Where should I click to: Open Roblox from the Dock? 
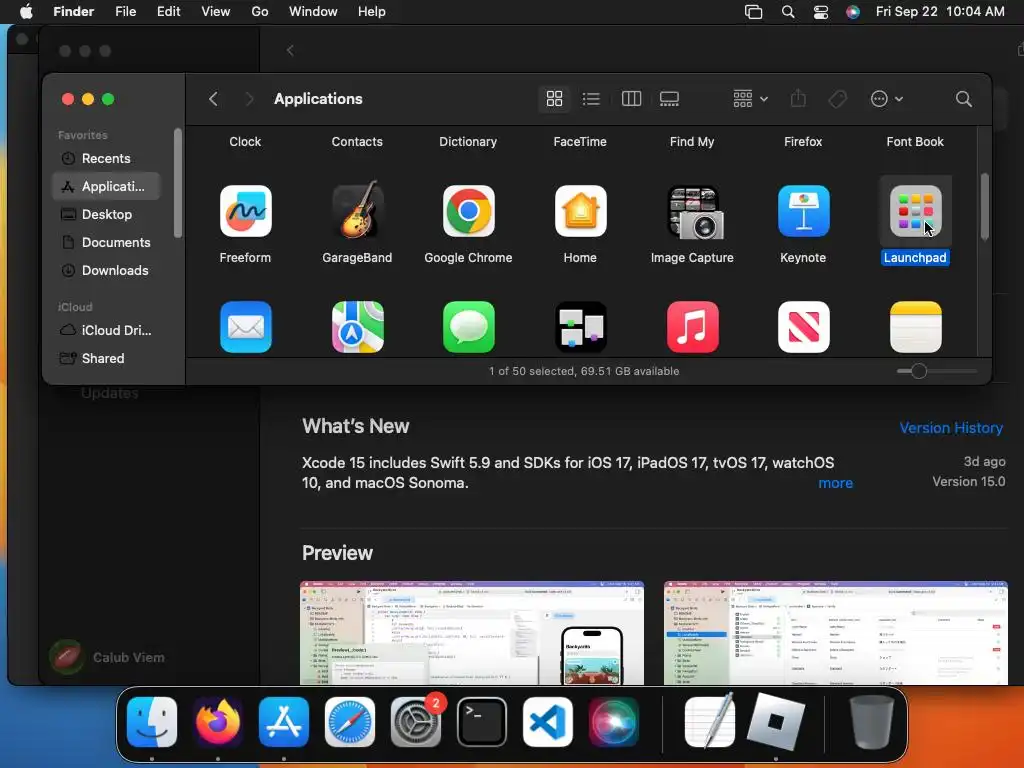(775, 722)
